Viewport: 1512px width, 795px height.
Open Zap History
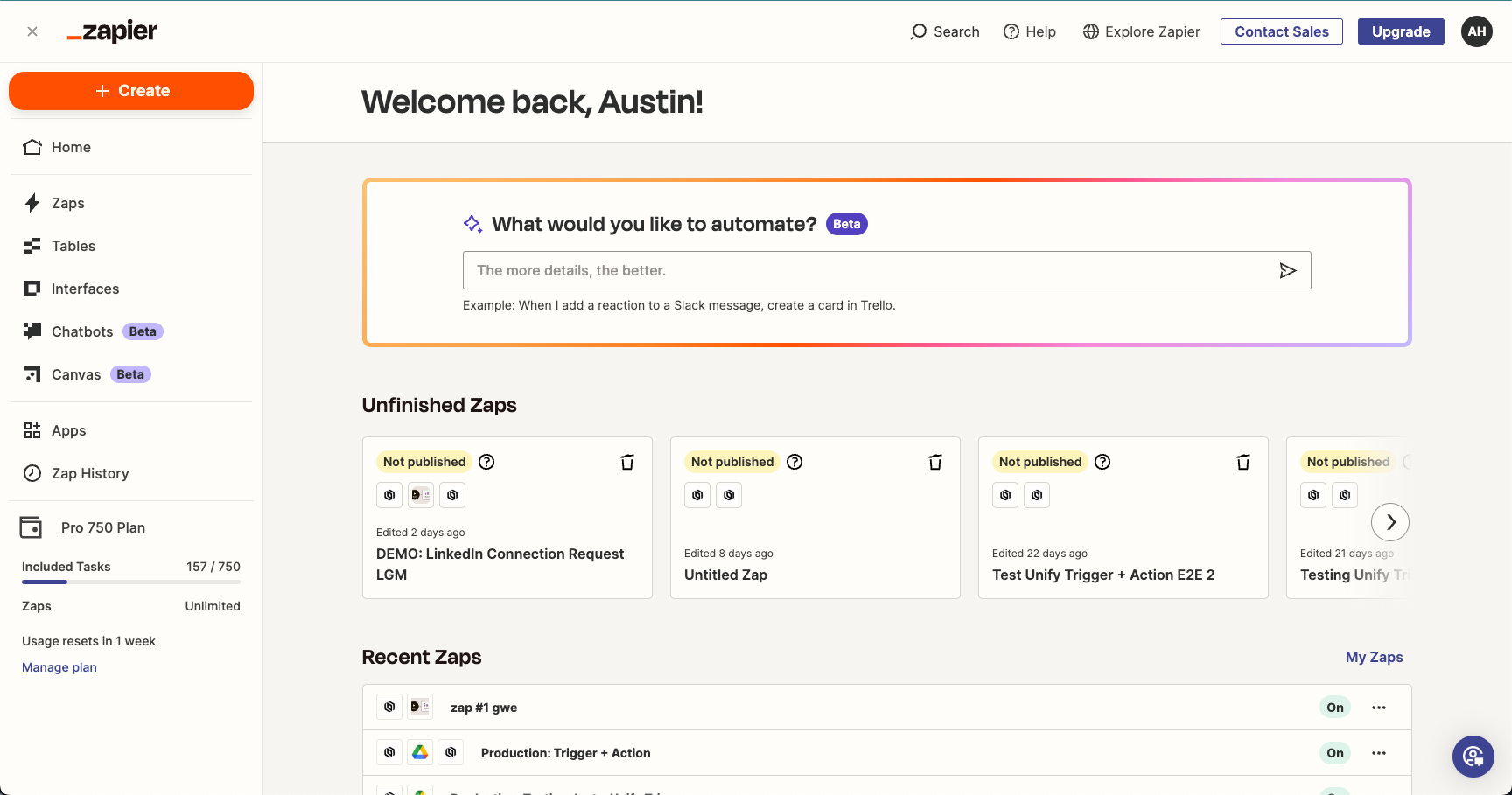90,473
